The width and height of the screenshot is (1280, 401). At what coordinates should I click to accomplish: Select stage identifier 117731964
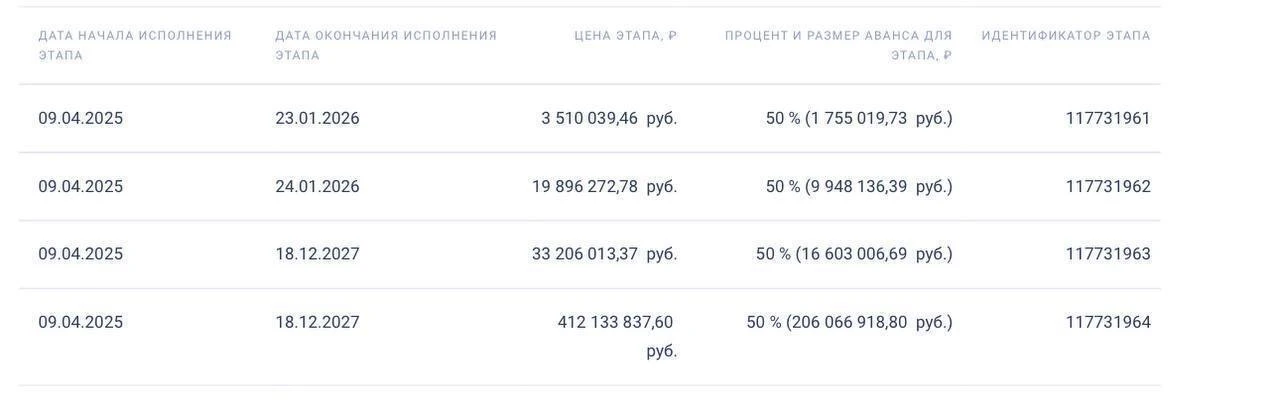(x=1107, y=322)
